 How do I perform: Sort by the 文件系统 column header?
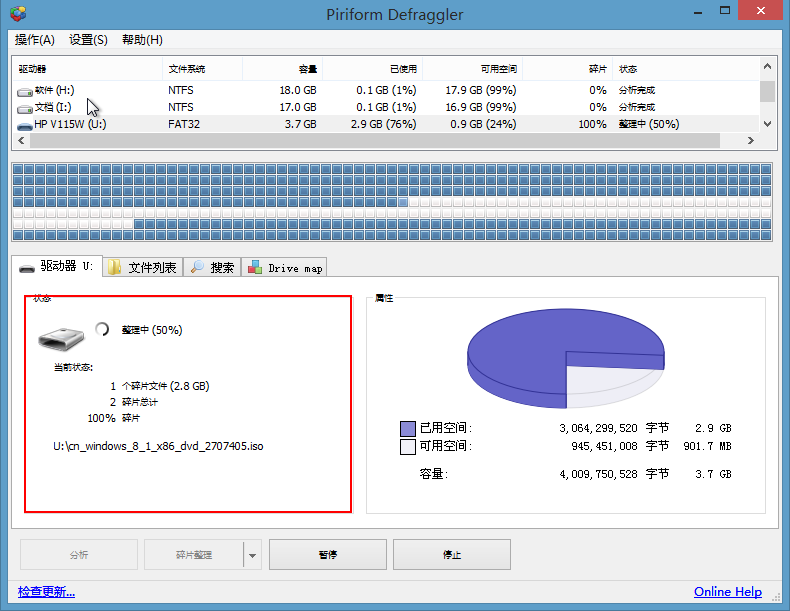pyautogui.click(x=203, y=69)
